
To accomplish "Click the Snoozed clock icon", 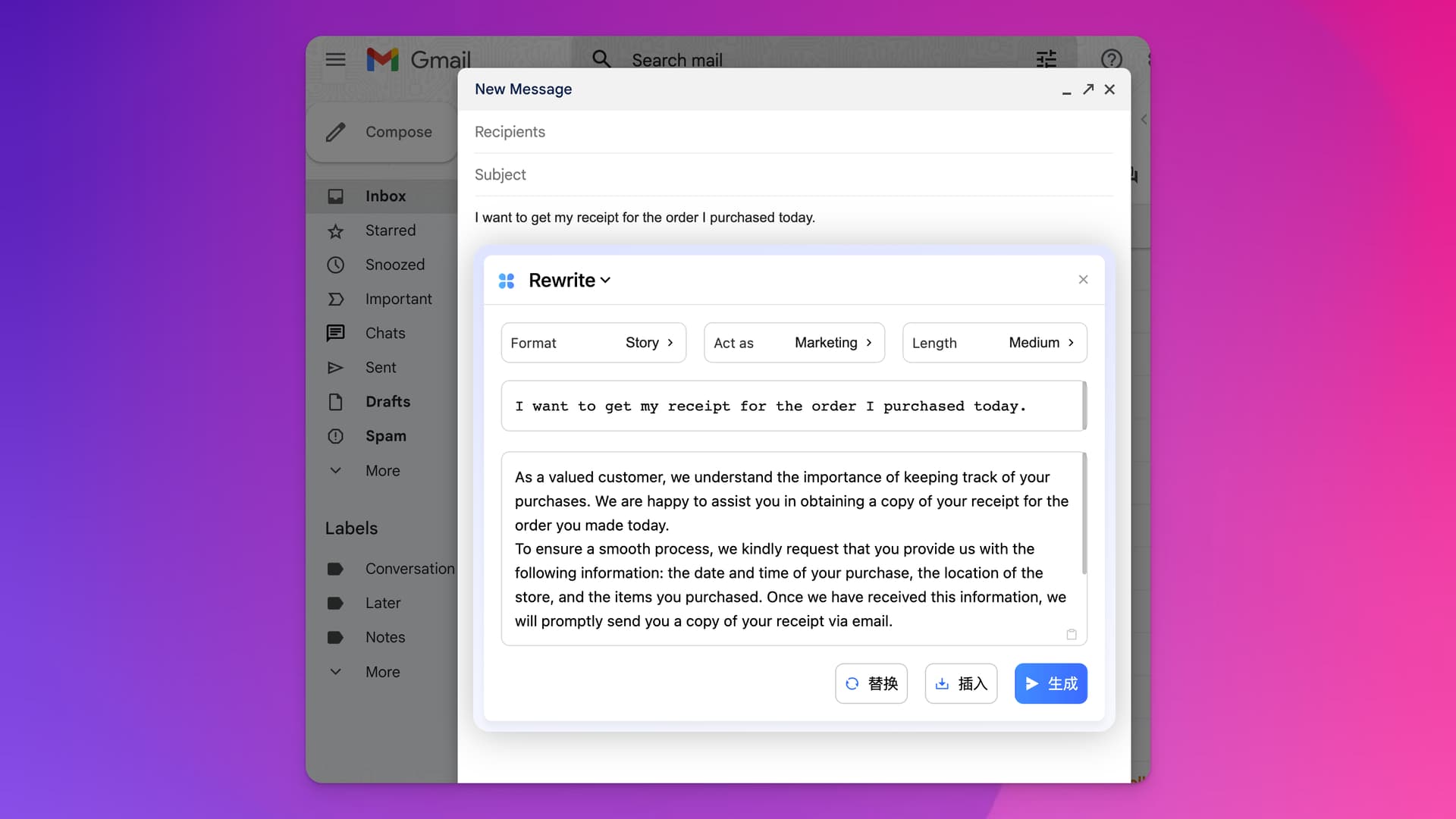I will pyautogui.click(x=335, y=265).
